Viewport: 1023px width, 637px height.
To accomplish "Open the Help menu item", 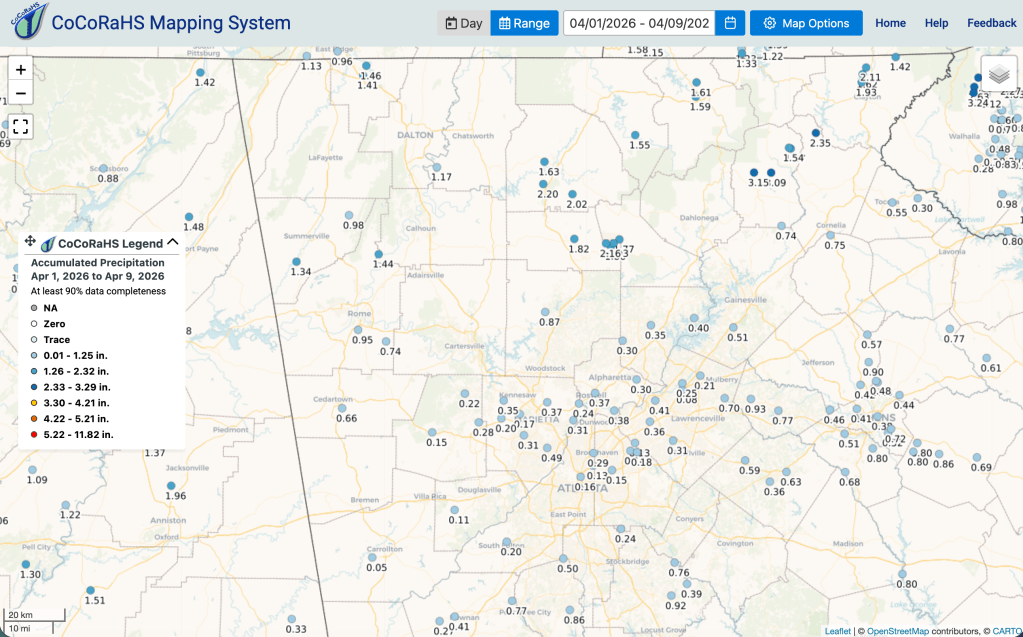I will coord(936,23).
